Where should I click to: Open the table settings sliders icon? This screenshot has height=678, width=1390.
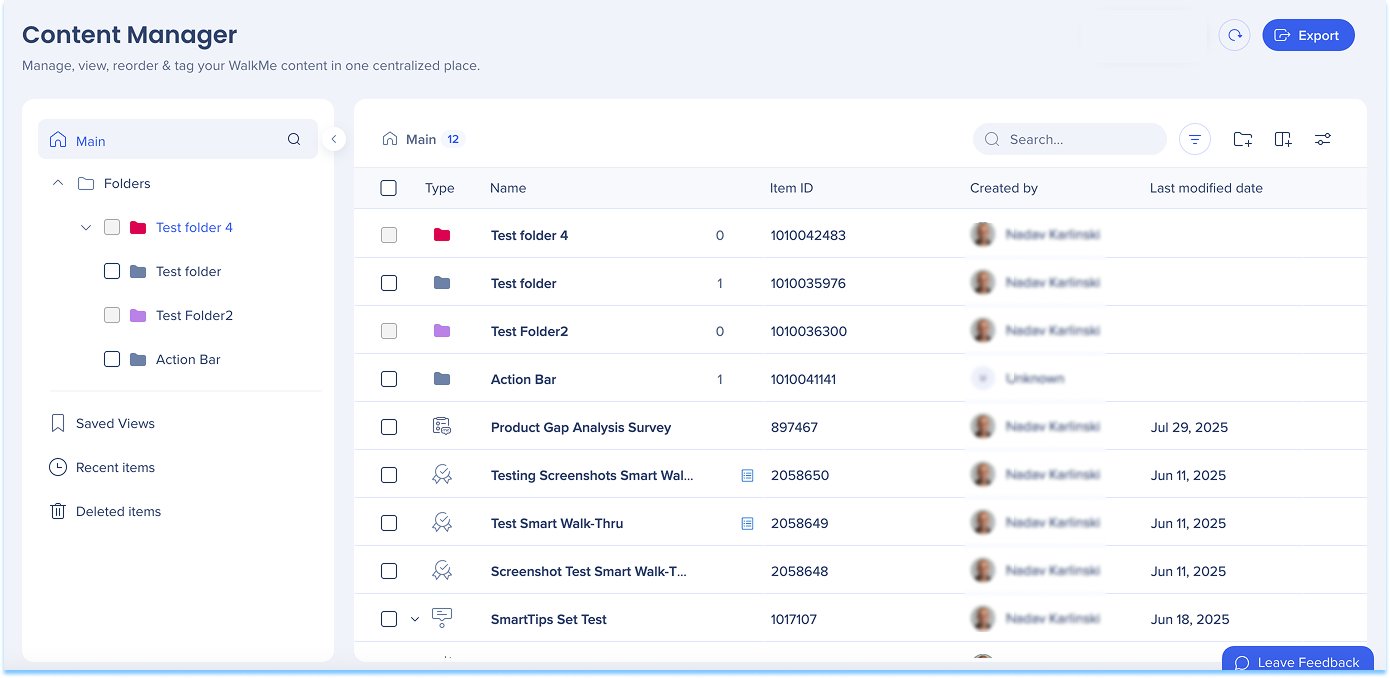click(1322, 140)
